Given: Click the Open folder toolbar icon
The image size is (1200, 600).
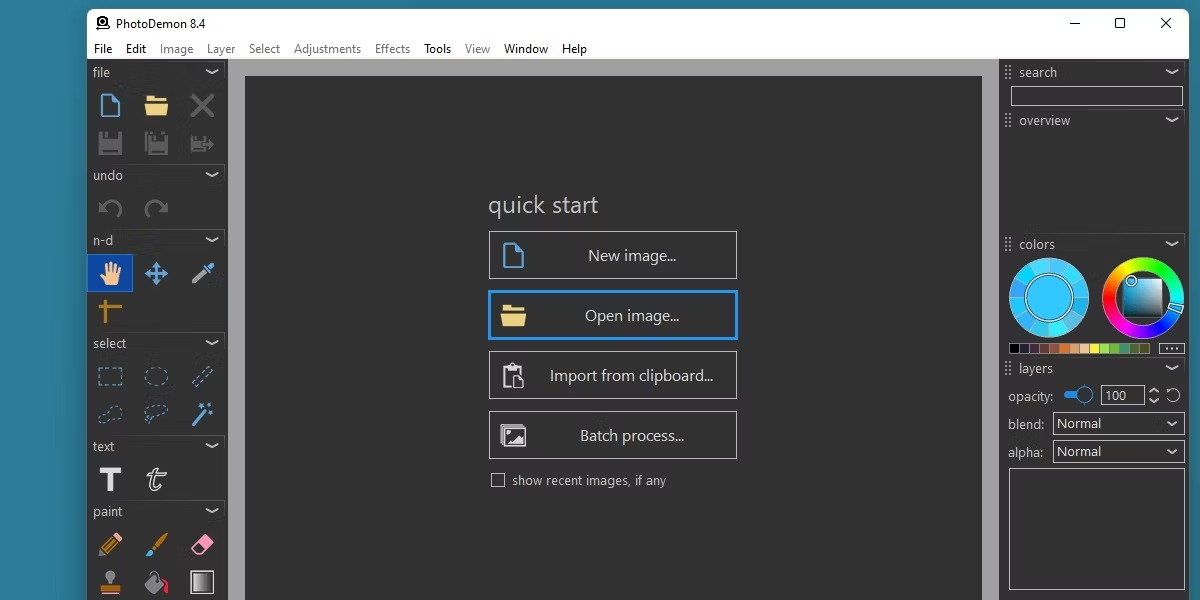Looking at the screenshot, I should tap(156, 106).
